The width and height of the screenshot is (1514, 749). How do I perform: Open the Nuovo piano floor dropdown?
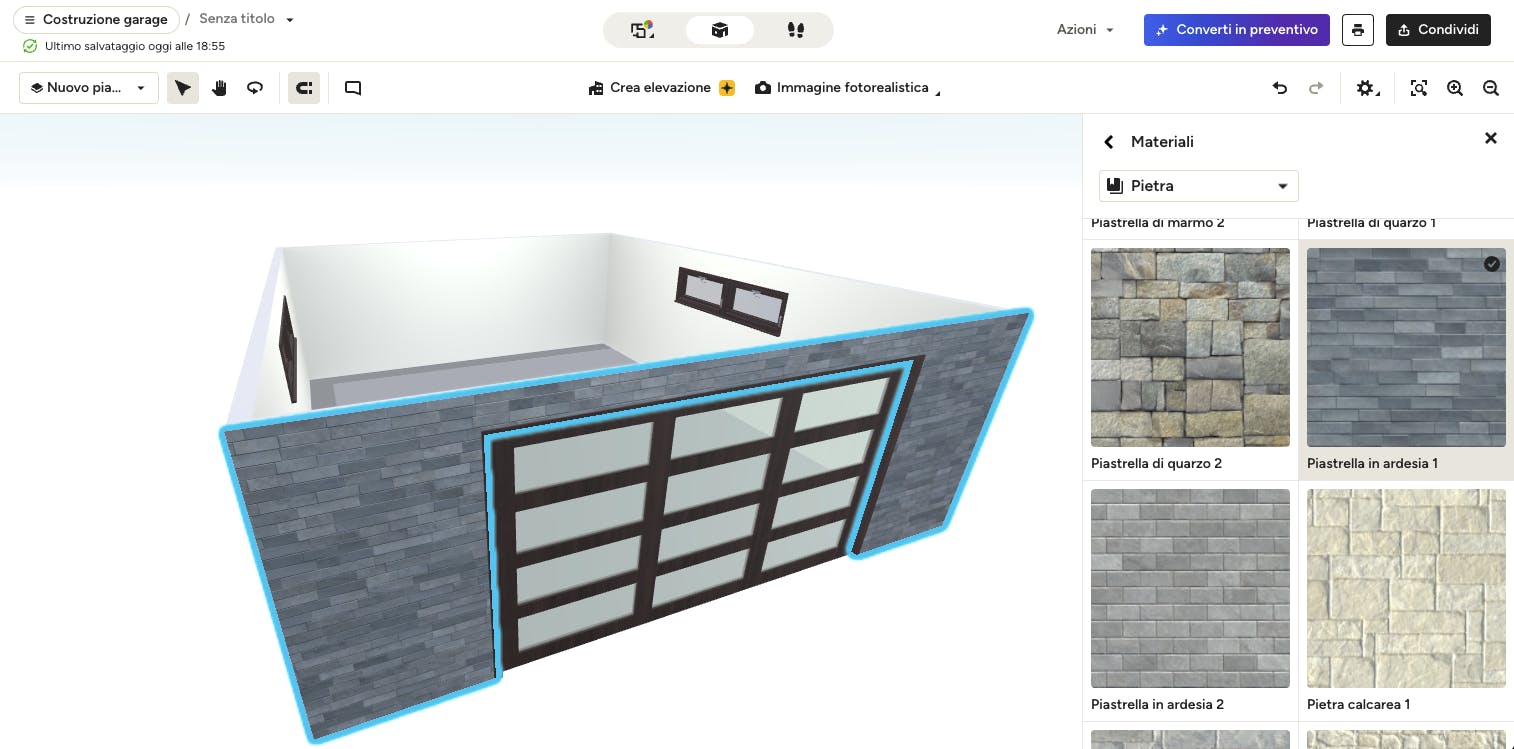point(89,88)
